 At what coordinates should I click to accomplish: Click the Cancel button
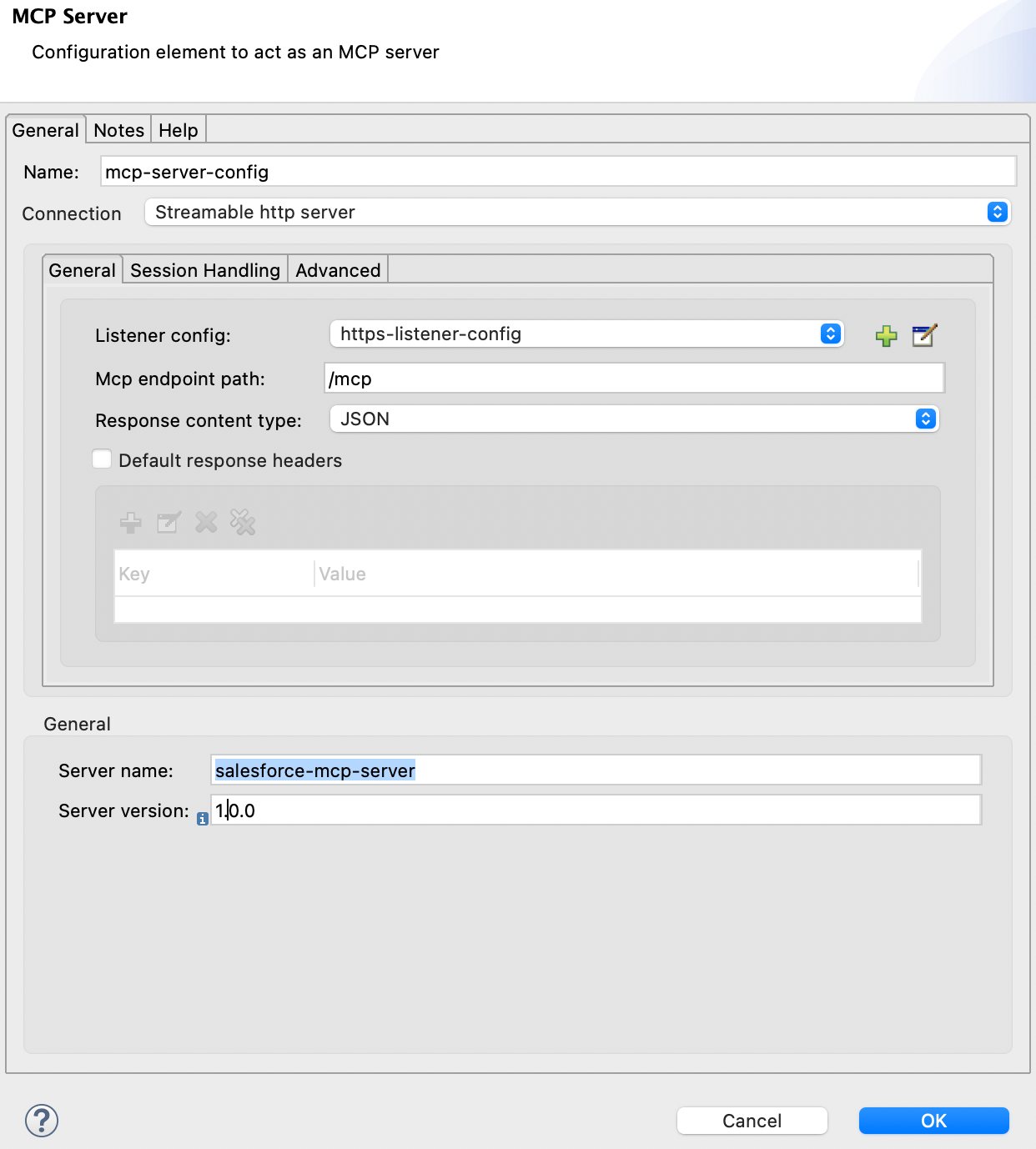751,1121
